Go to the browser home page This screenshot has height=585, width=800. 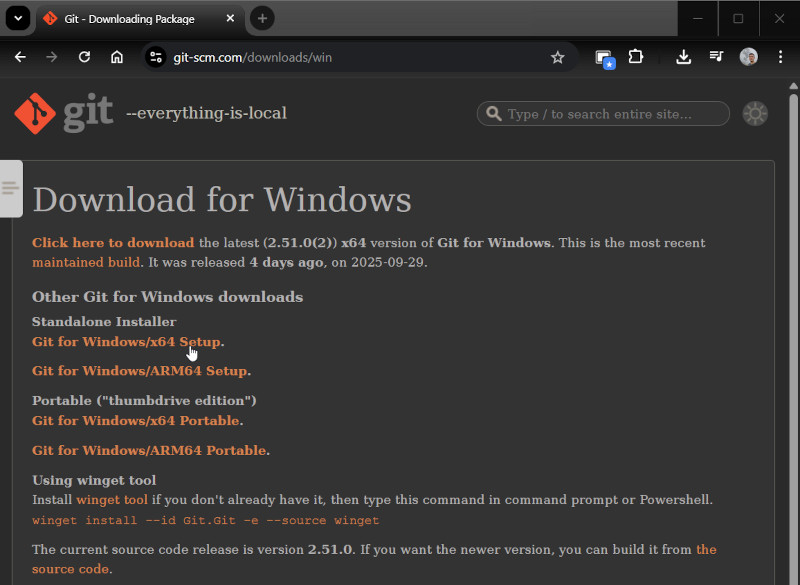117,57
